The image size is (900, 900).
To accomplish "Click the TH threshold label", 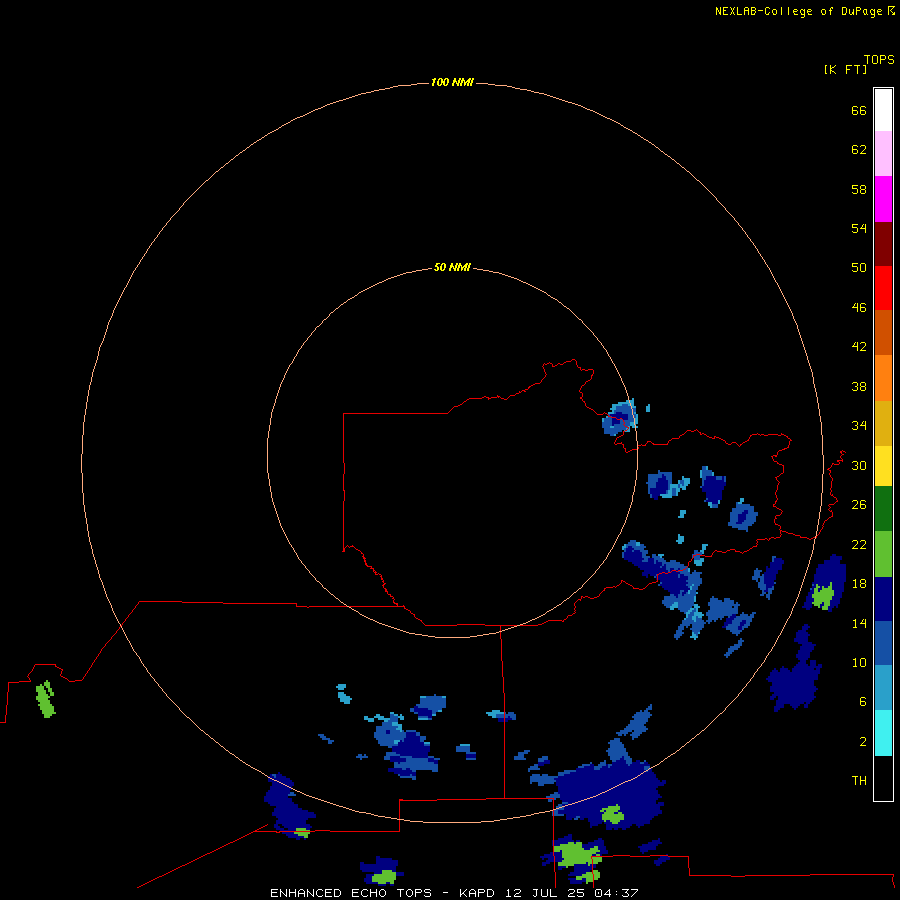I will click(x=859, y=781).
